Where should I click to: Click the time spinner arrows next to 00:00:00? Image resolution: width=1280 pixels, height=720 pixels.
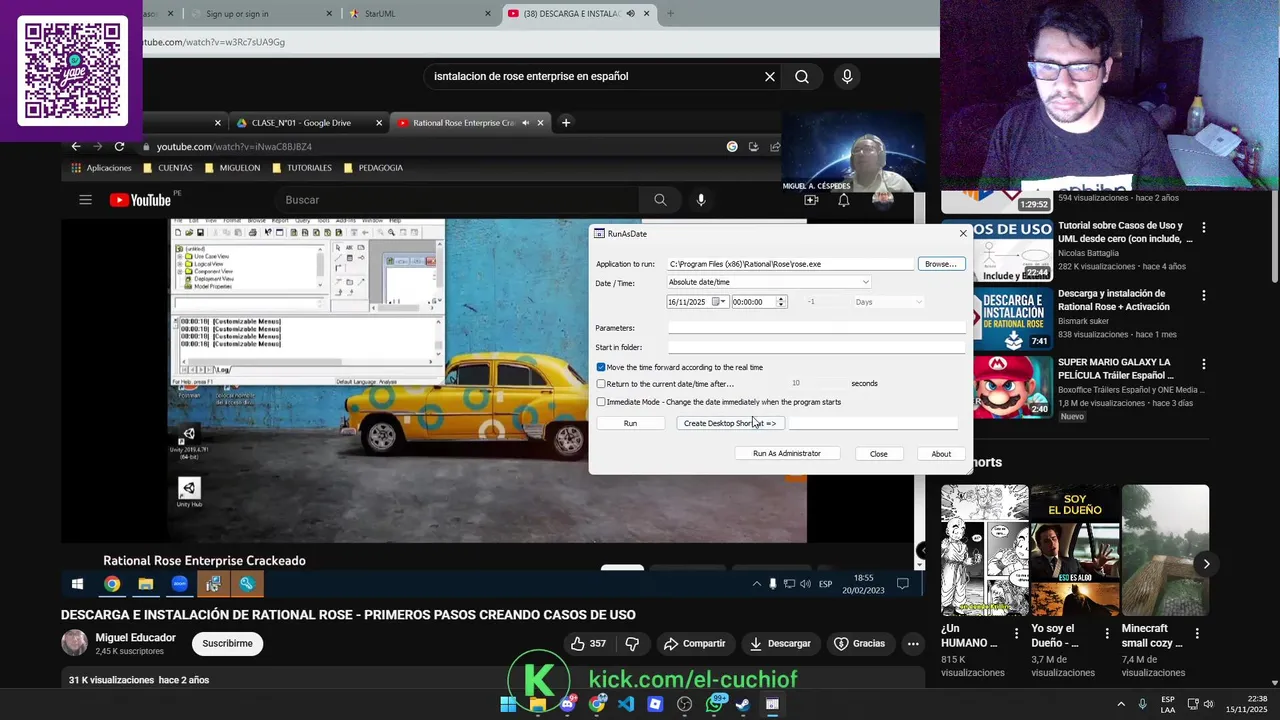click(781, 302)
